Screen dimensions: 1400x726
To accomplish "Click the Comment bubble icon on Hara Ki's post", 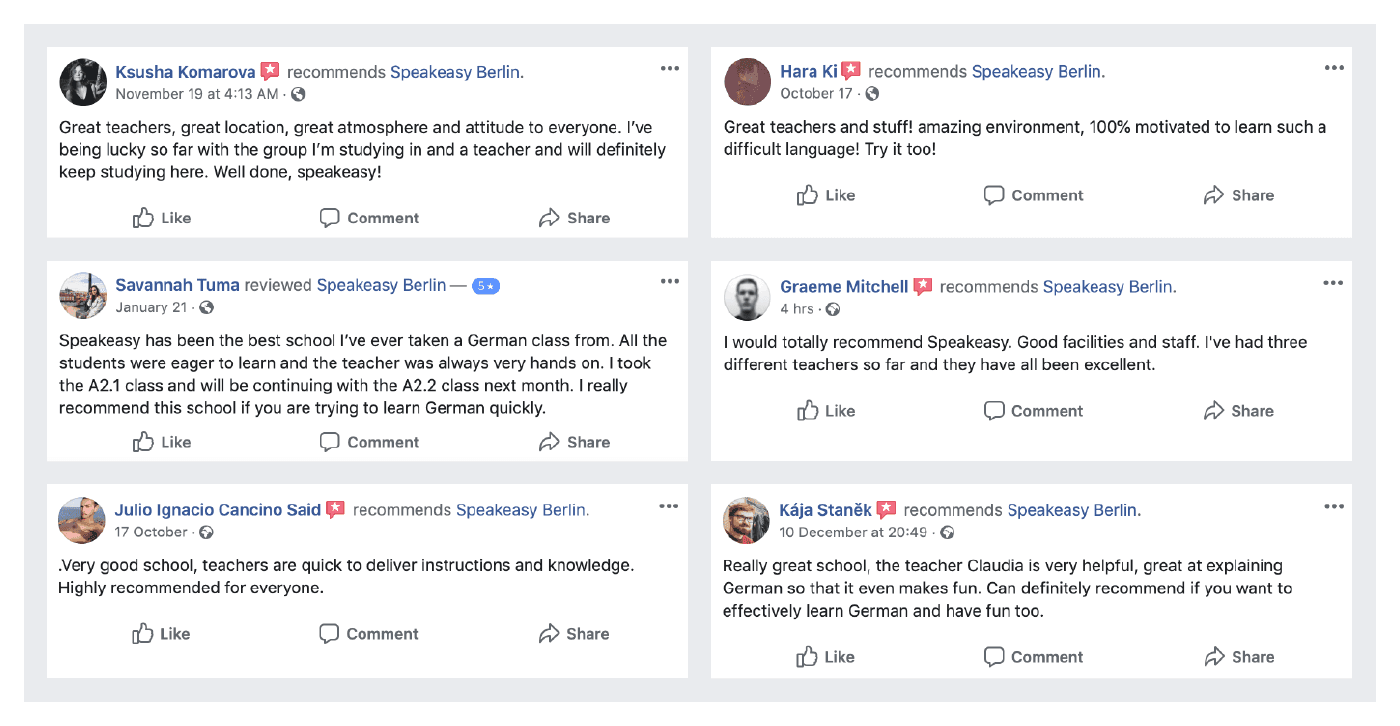I will tap(994, 195).
